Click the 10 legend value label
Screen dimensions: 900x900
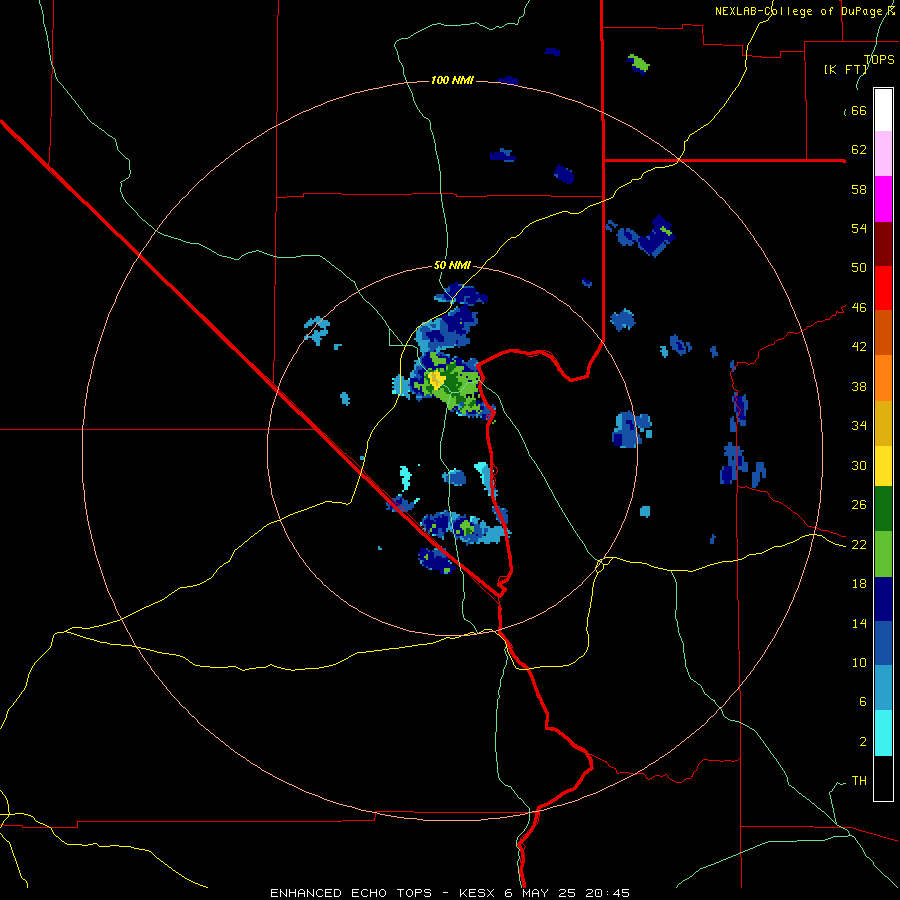[859, 662]
